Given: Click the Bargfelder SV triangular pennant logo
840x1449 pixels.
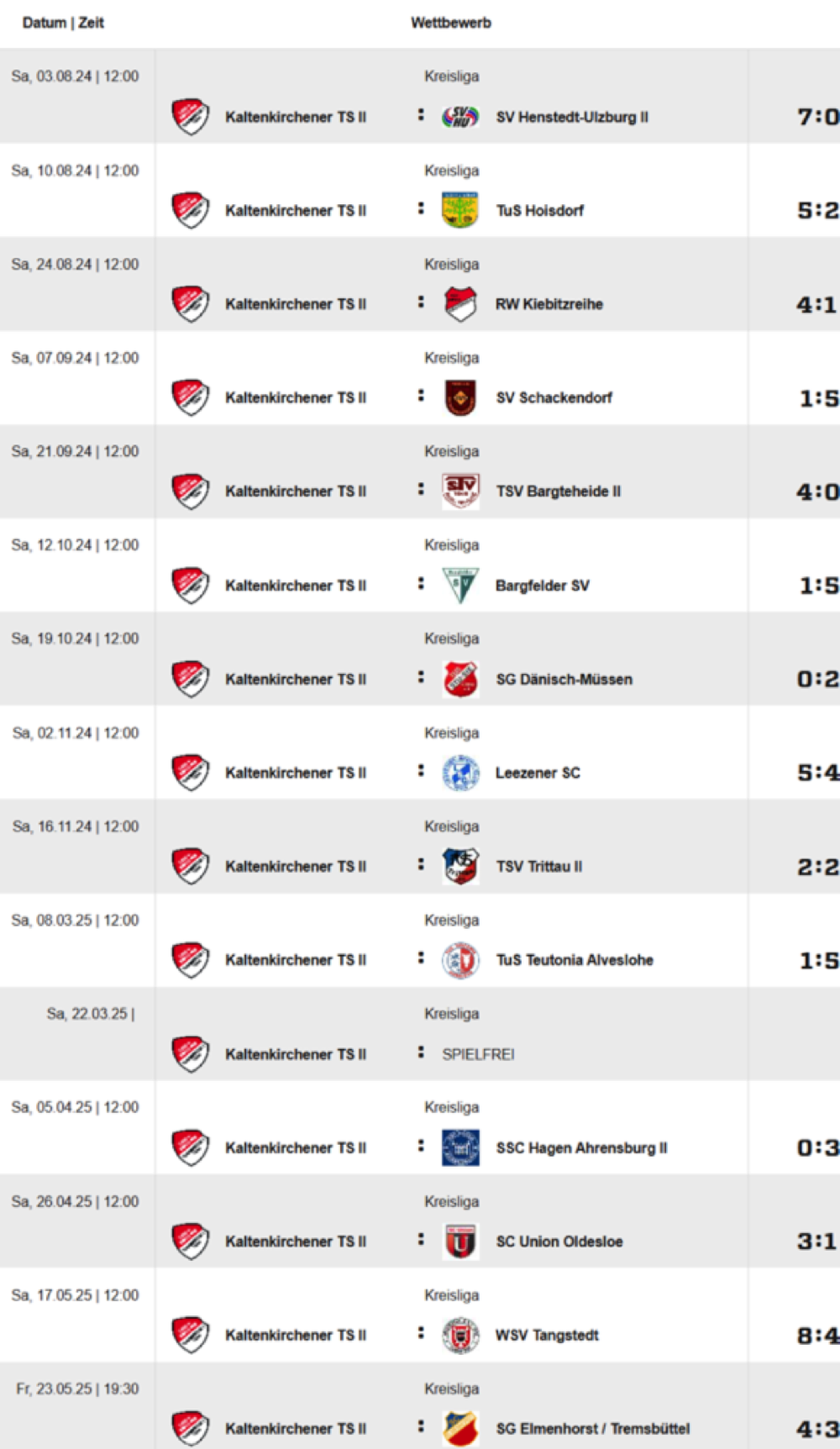Looking at the screenshot, I should point(460,586).
